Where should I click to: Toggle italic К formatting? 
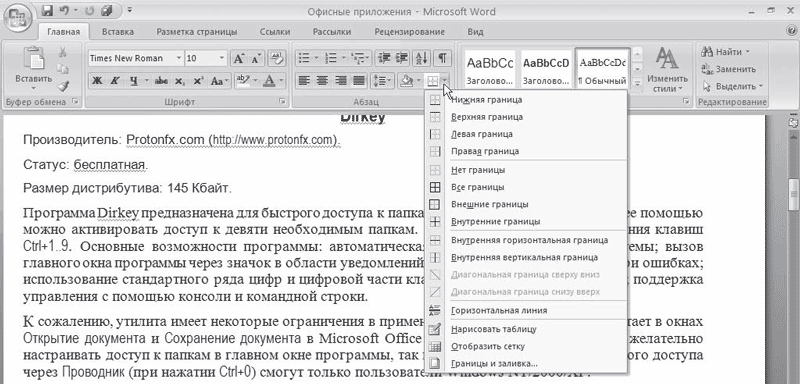coord(115,81)
